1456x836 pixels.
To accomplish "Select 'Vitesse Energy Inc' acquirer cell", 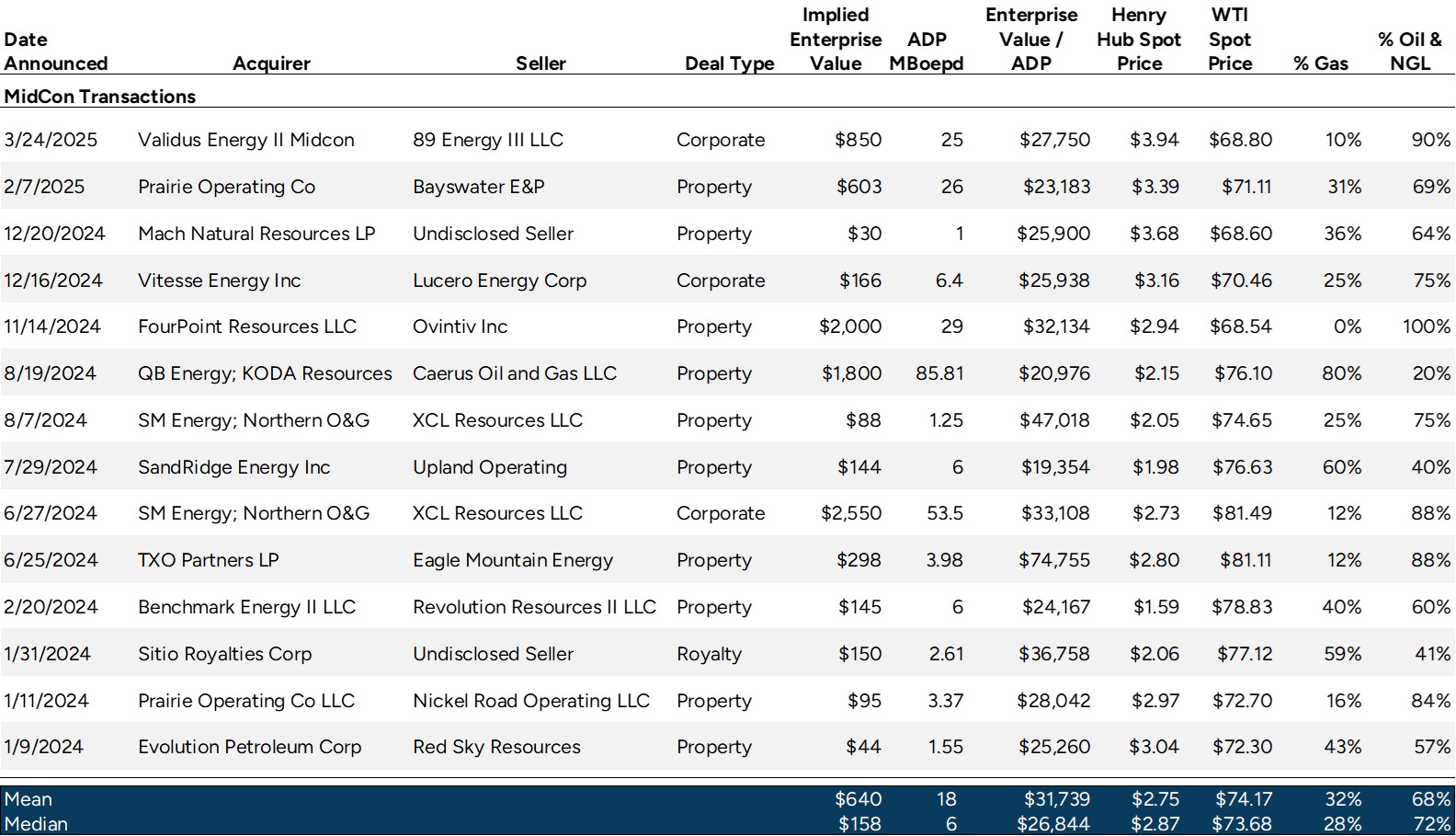I will click(220, 281).
